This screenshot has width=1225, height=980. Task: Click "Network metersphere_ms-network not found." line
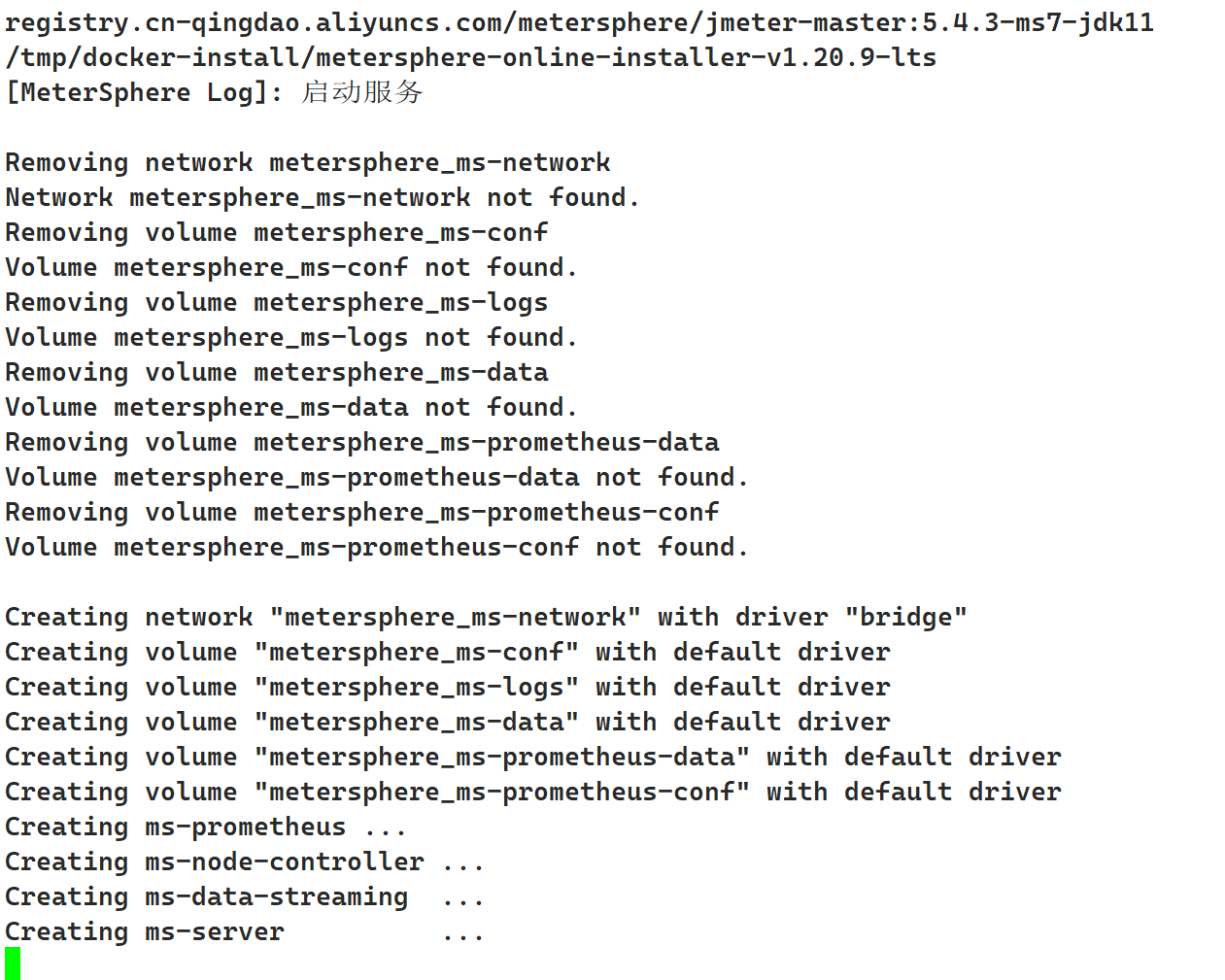pos(322,197)
